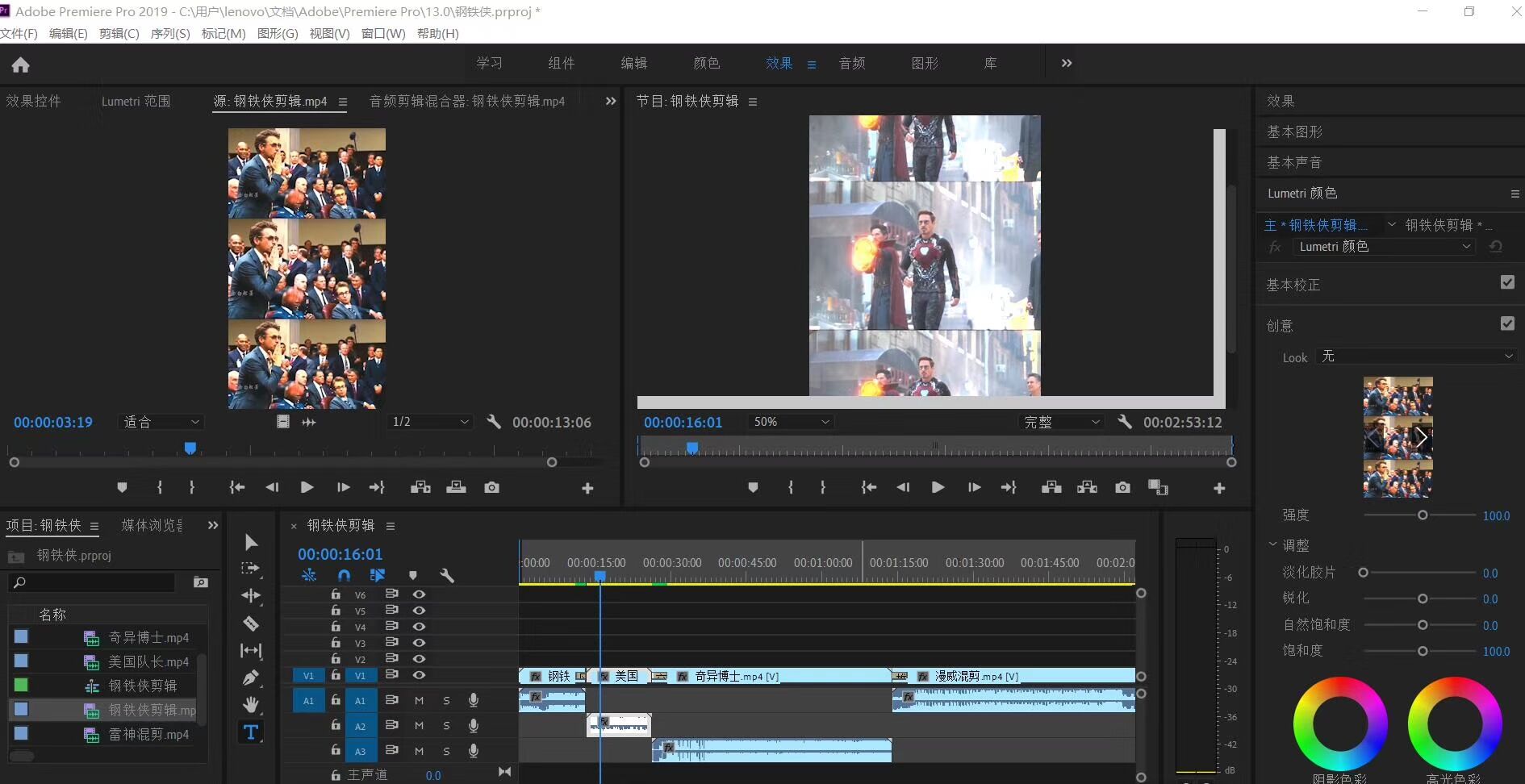Open Source playback resolution 1/2 dropdown

point(430,422)
